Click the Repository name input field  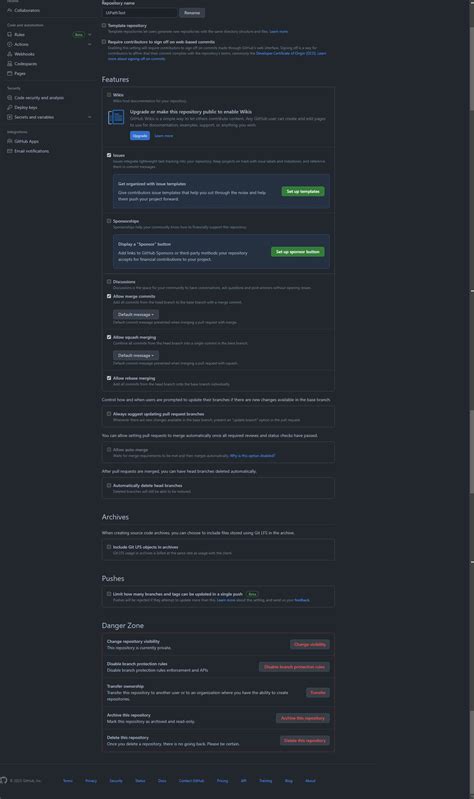click(x=139, y=13)
